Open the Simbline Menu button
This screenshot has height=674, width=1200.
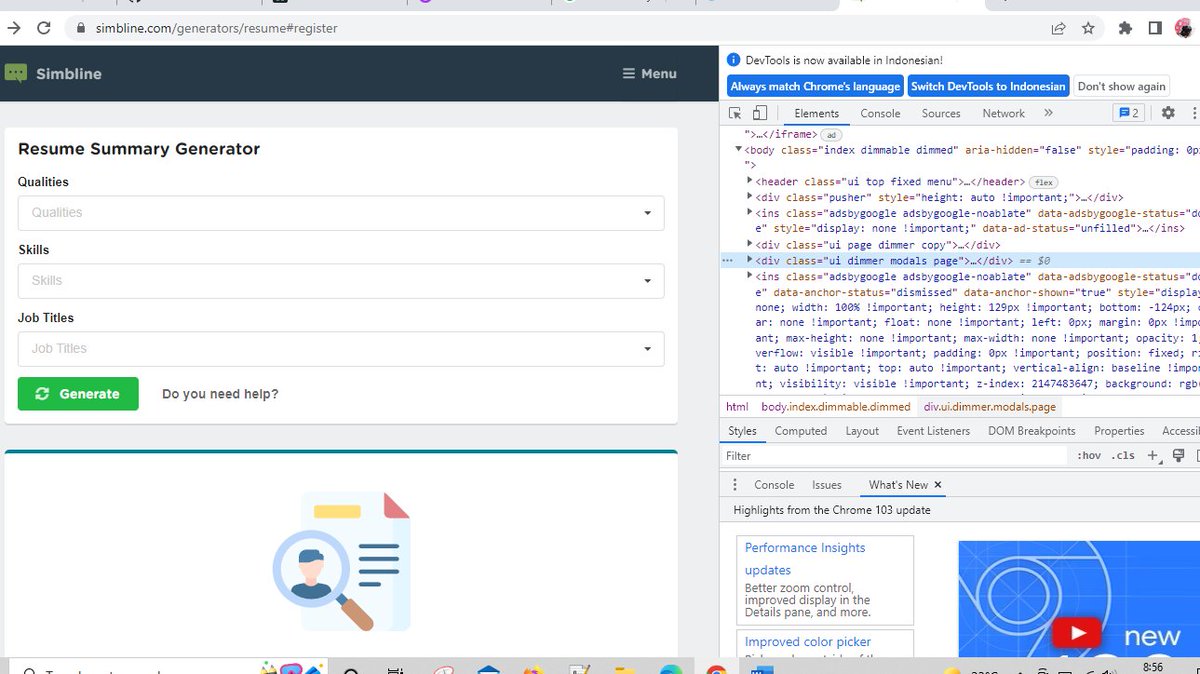[649, 73]
